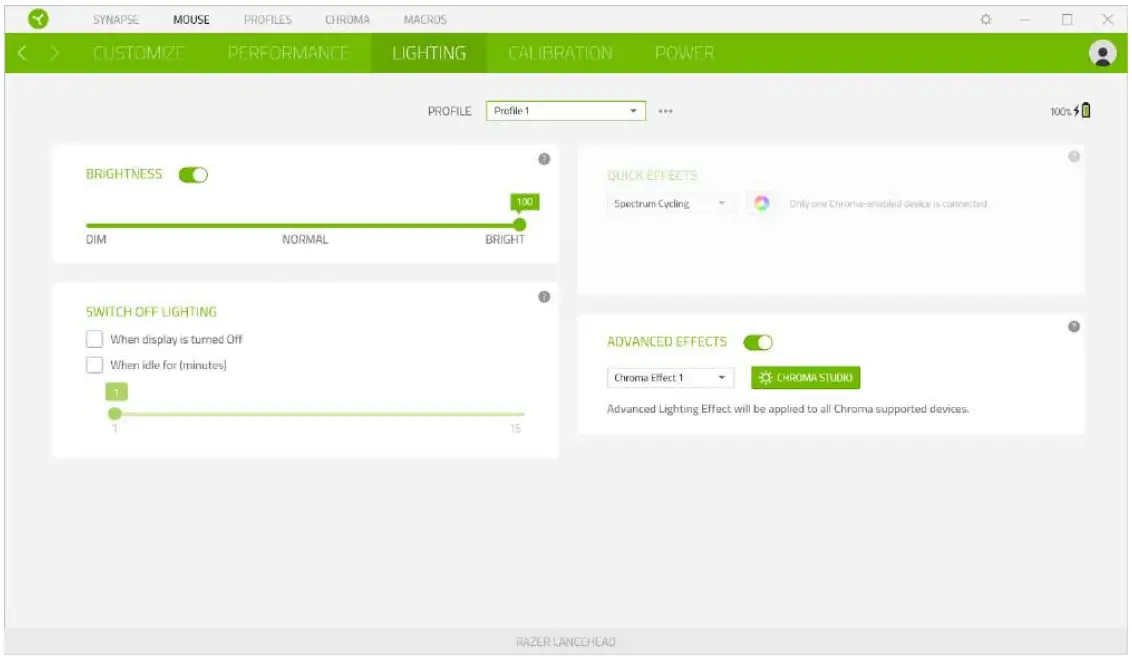This screenshot has width=1132, height=659.
Task: Click the Spectrum Cycling color wheel icon
Action: [x=761, y=204]
